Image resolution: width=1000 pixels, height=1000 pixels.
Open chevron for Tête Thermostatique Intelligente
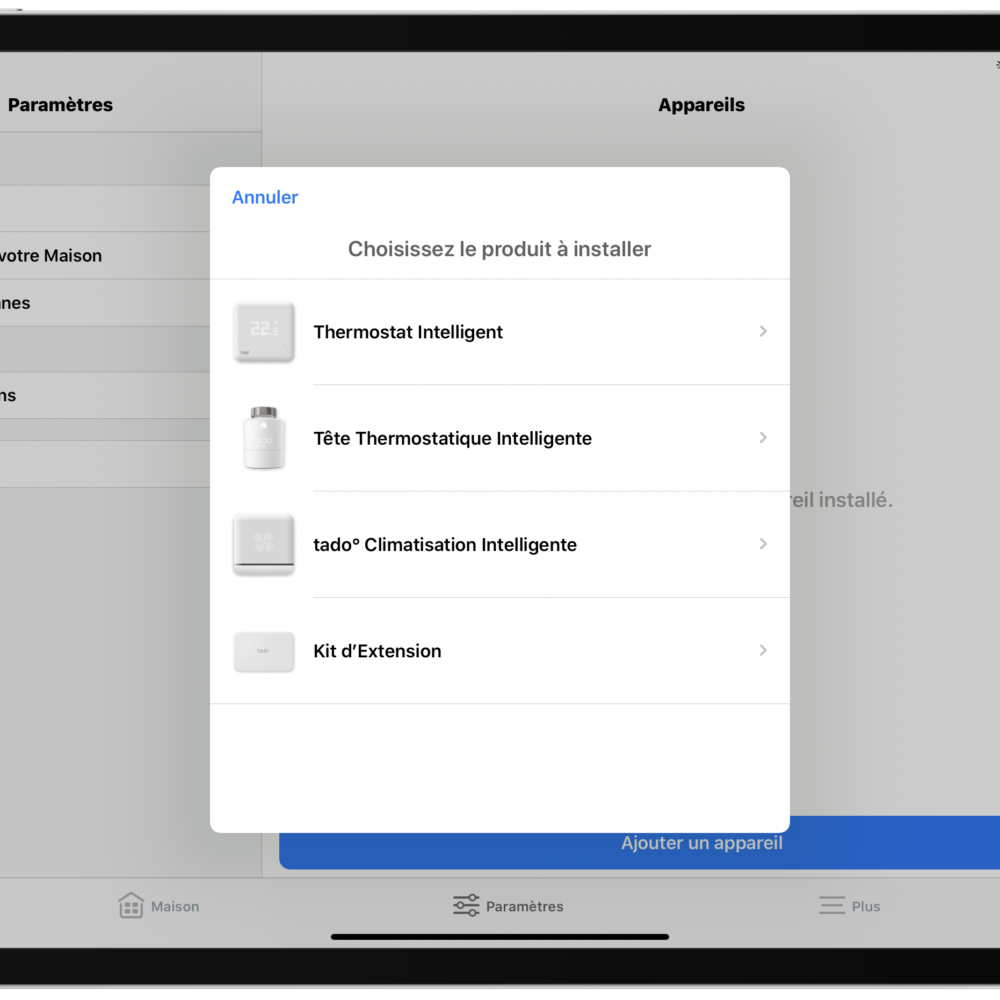click(x=763, y=438)
